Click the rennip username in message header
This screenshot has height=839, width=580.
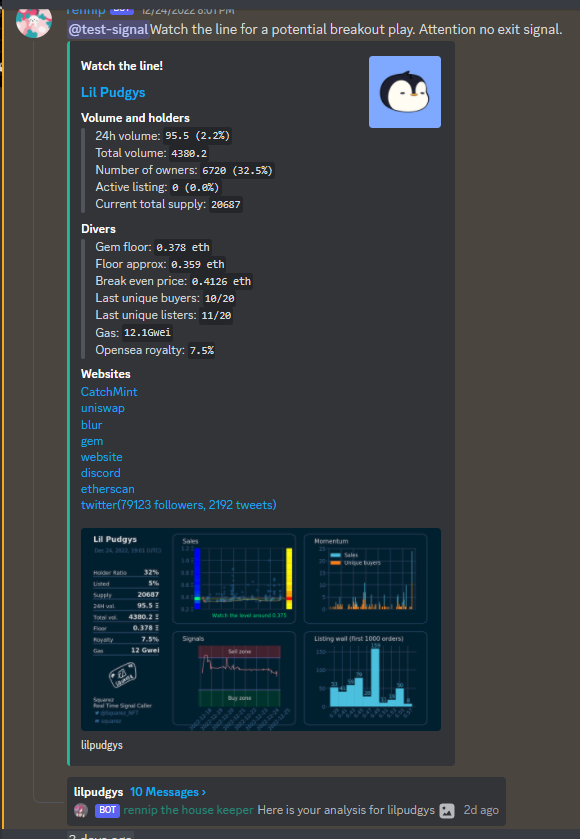click(86, 10)
